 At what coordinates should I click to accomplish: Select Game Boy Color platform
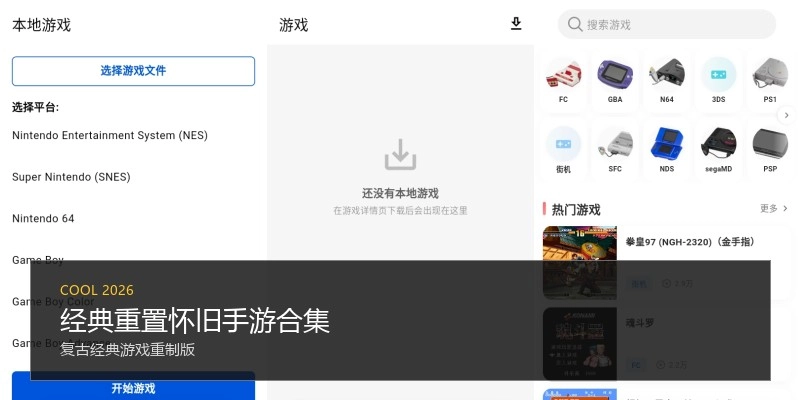point(53,302)
